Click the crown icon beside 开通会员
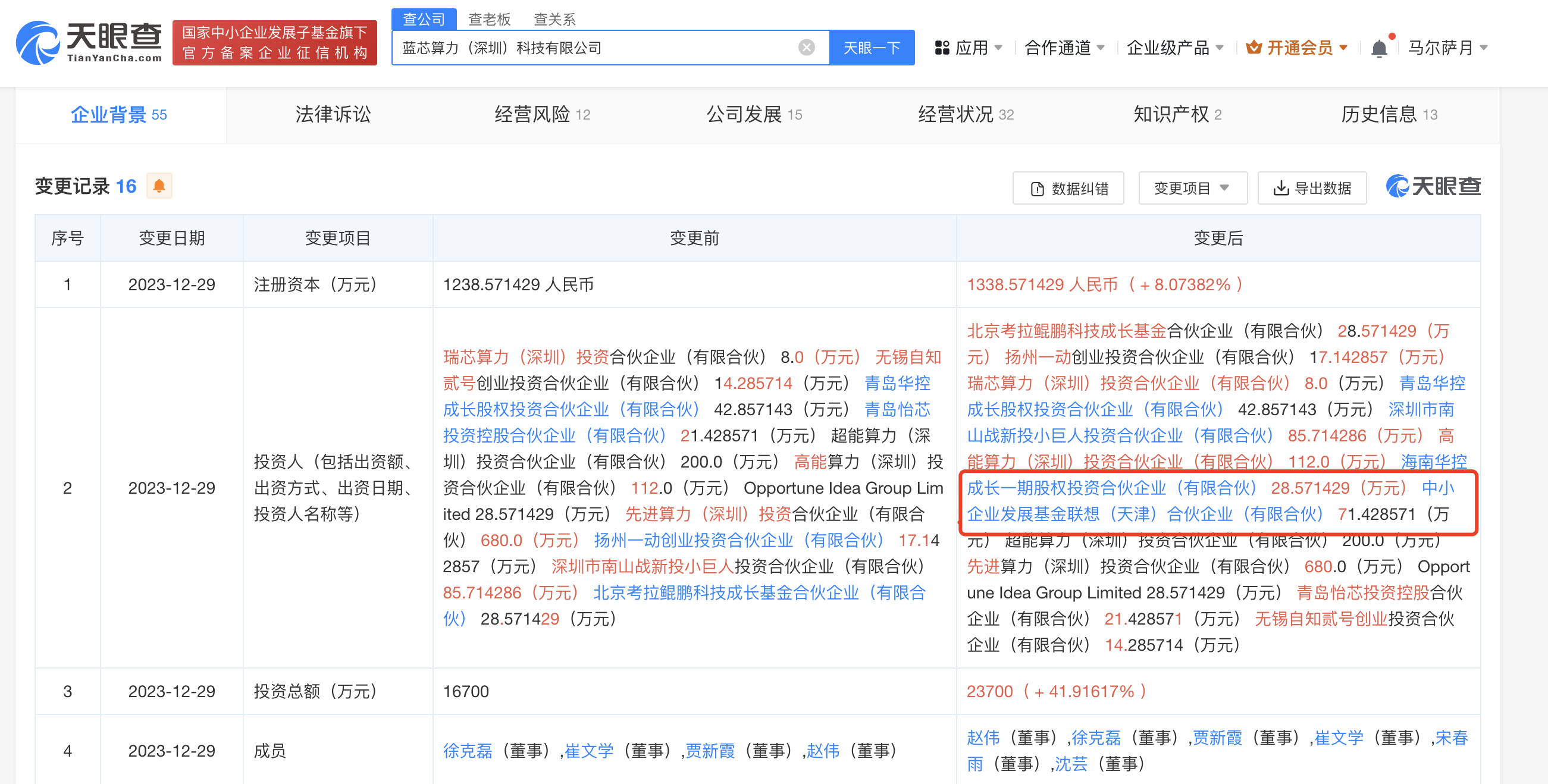This screenshot has height=784, width=1548. click(1253, 48)
